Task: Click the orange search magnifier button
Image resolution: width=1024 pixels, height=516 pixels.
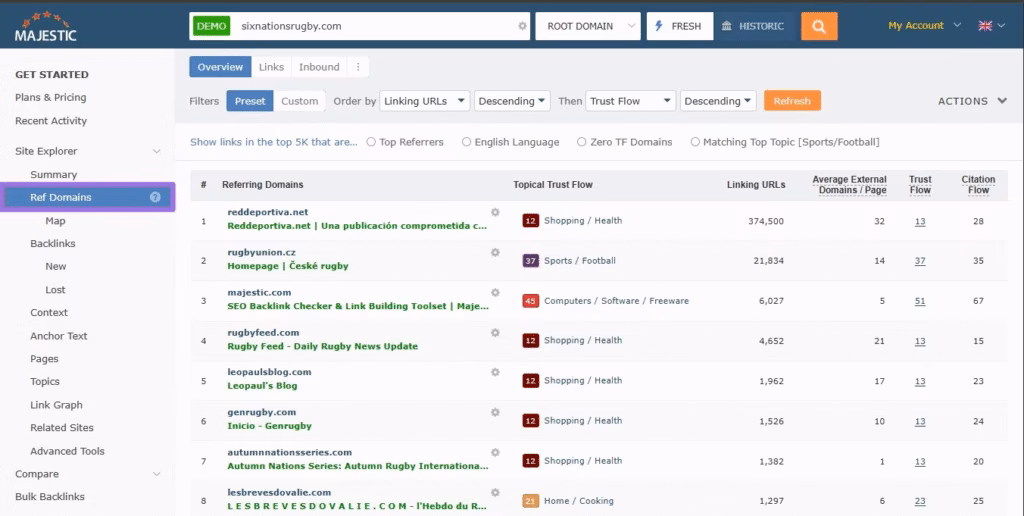Action: point(818,26)
